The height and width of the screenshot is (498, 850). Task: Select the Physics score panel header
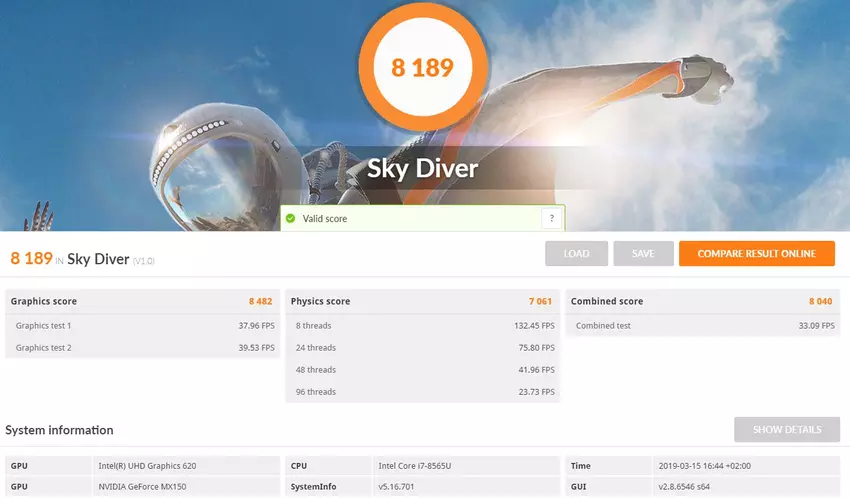[422, 301]
